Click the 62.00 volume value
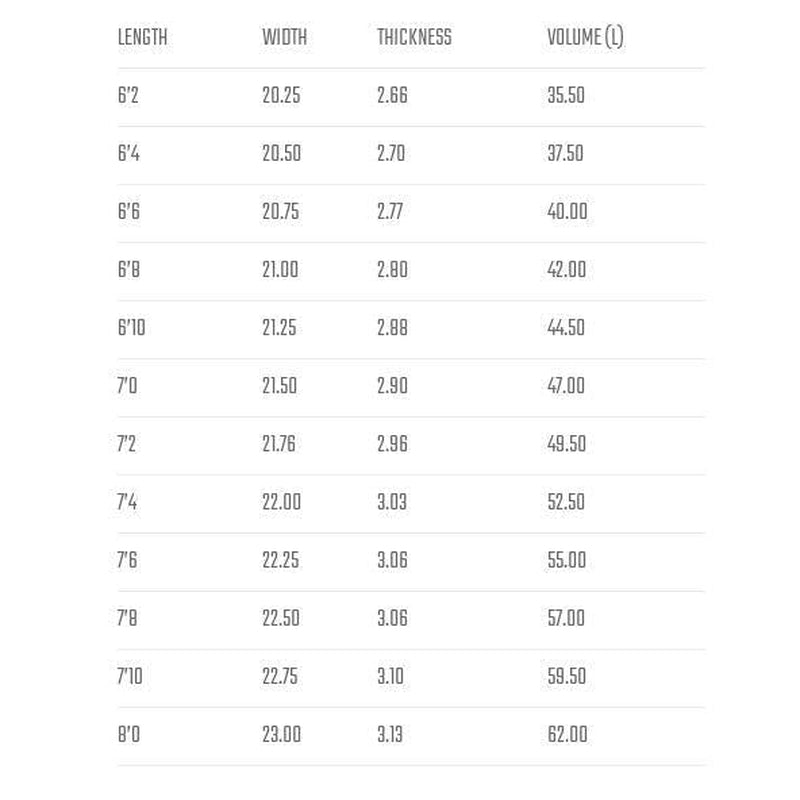 567,735
